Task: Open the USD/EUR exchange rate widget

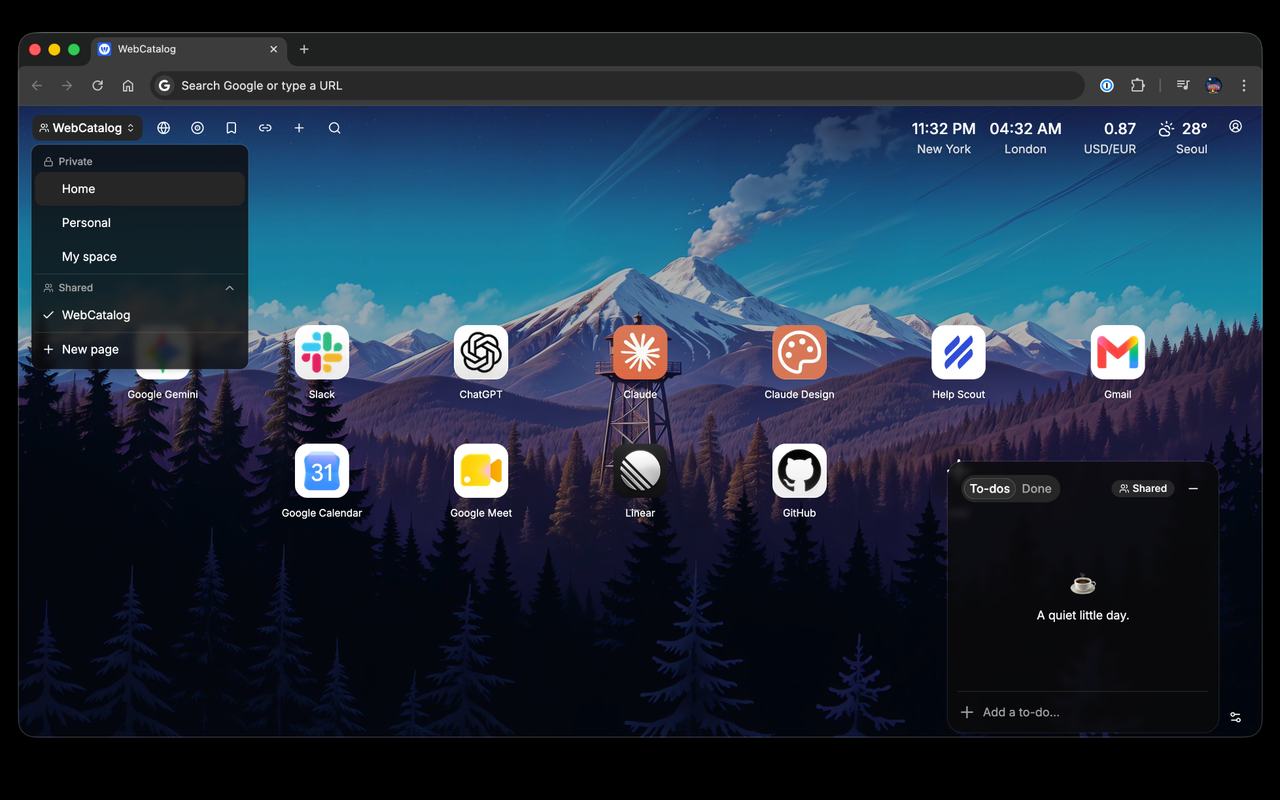Action: [x=1110, y=138]
